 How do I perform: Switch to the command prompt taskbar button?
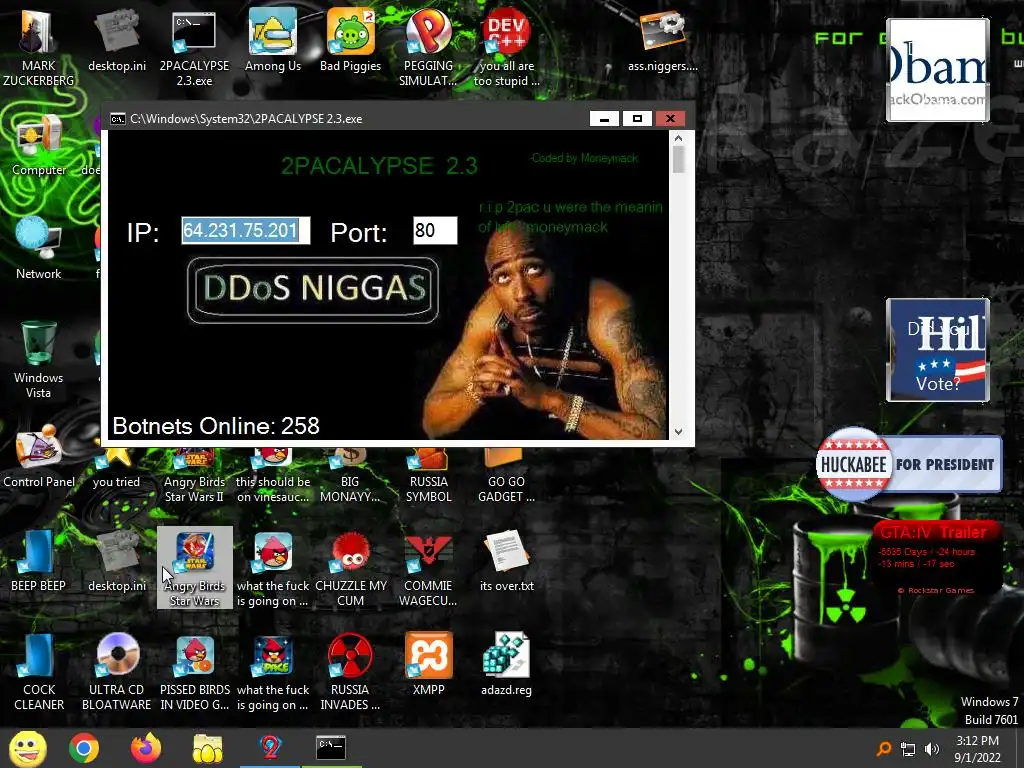tap(331, 748)
